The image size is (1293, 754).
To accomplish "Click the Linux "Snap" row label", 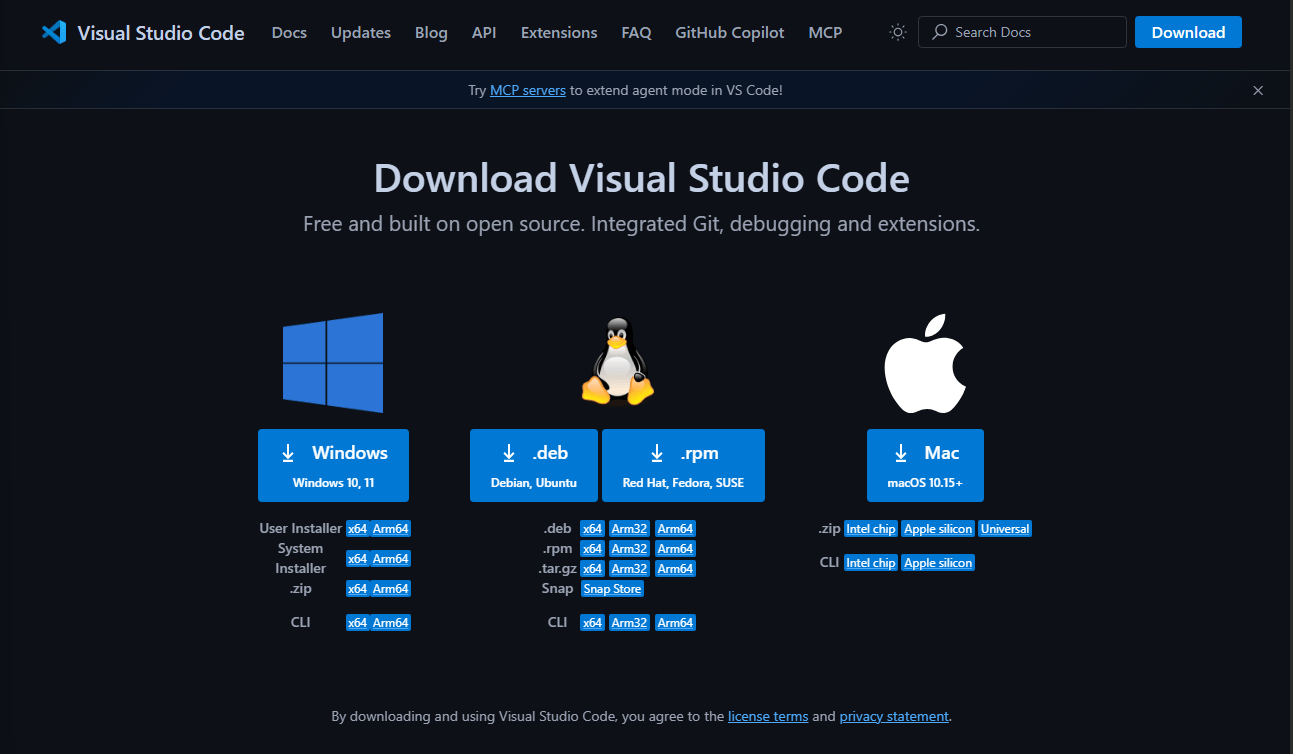I will (558, 589).
